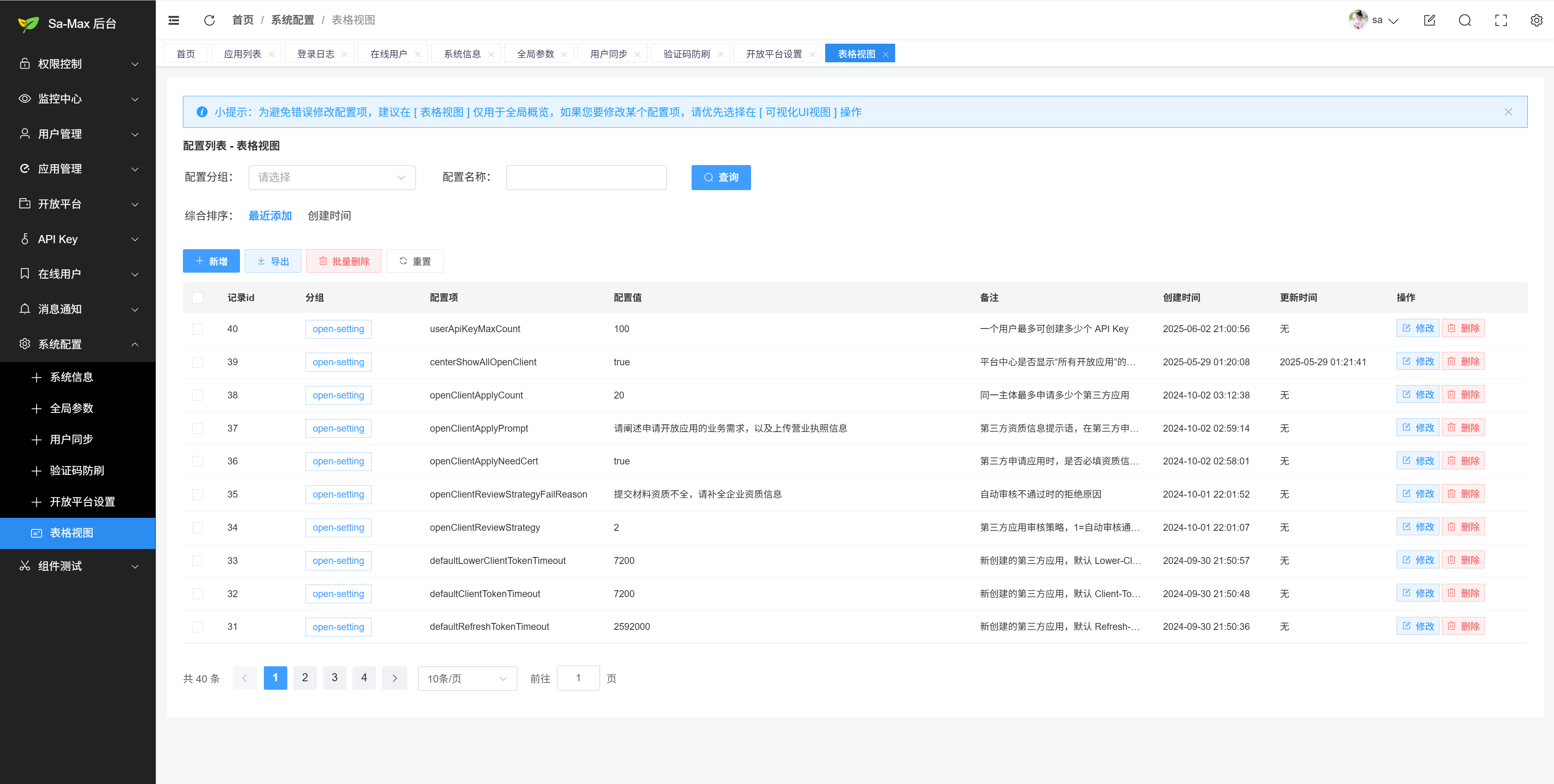Check the row with record id 37
The image size is (1554, 784).
tap(198, 428)
